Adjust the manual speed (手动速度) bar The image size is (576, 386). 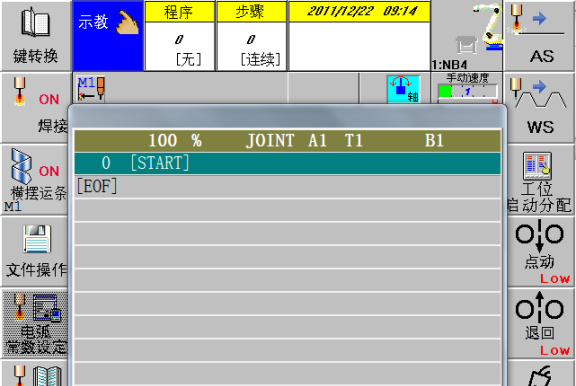(x=467, y=91)
